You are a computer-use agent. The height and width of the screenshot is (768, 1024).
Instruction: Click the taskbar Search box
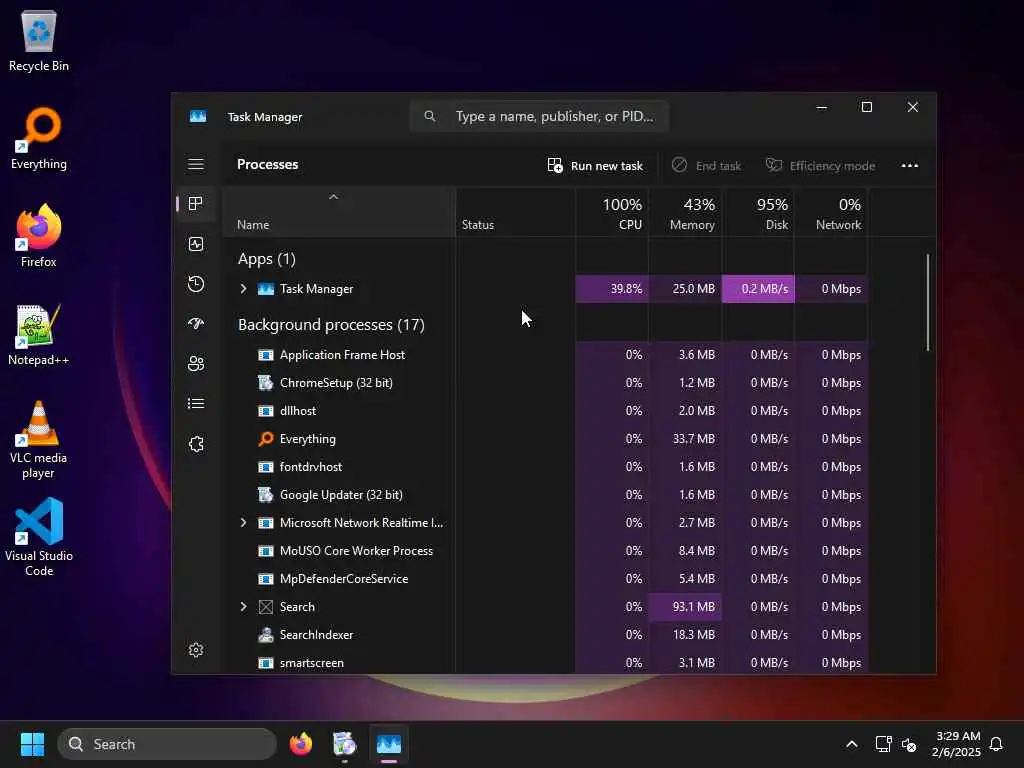click(x=167, y=744)
